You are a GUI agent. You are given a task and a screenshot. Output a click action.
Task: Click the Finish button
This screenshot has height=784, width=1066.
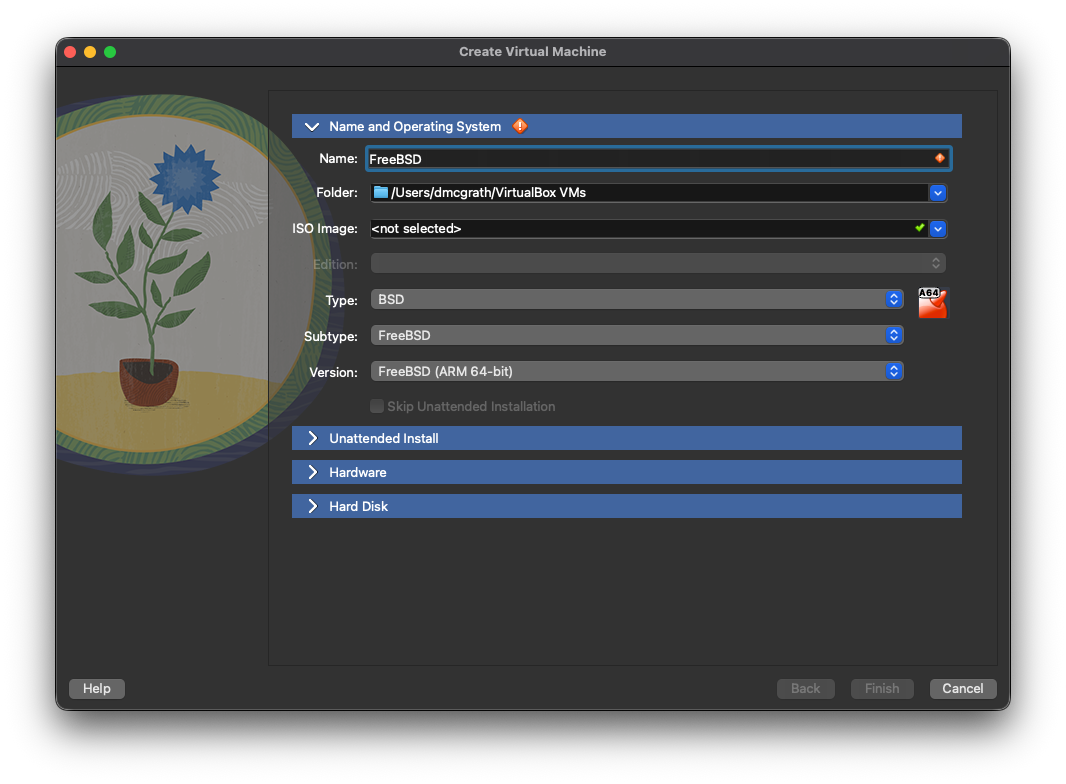[x=882, y=689]
